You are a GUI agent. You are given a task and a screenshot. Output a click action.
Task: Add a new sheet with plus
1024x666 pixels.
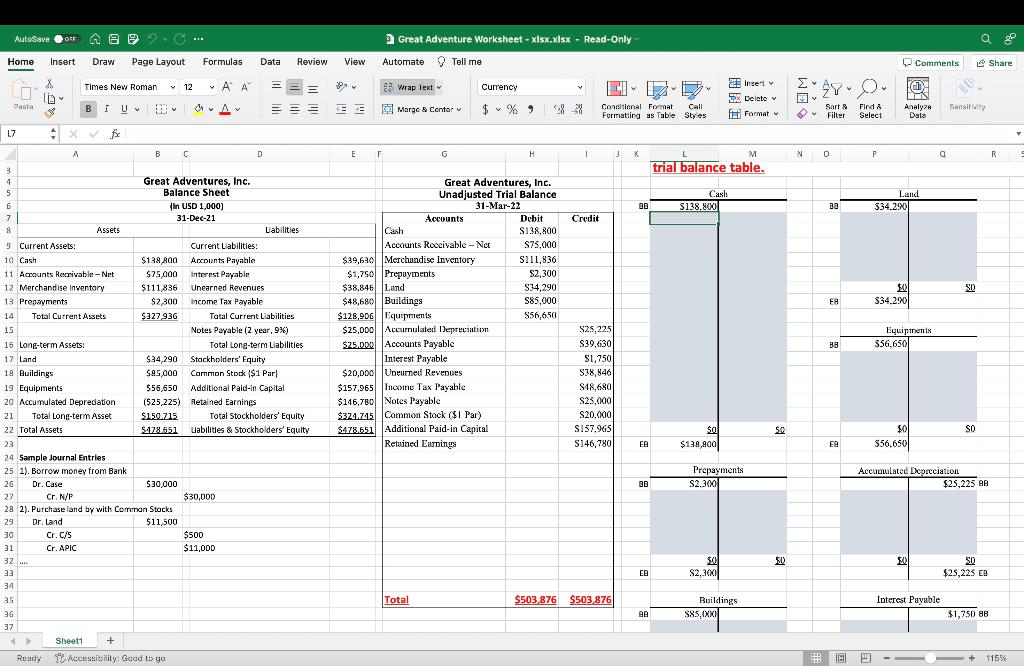pos(110,641)
